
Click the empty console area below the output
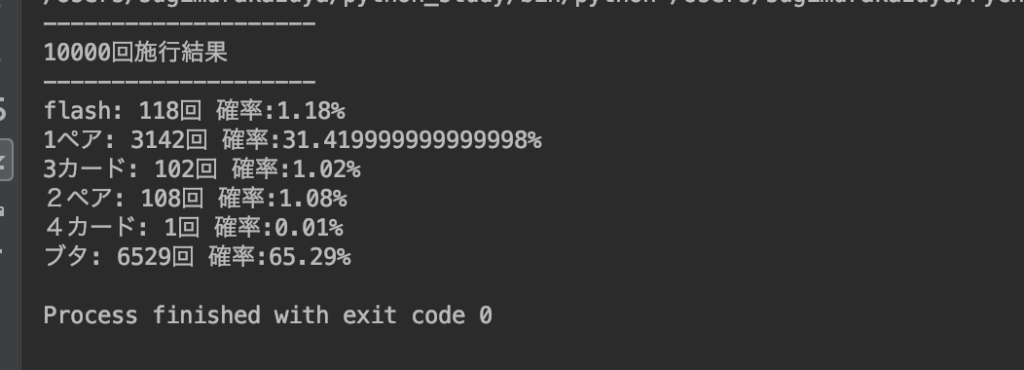pos(522,349)
